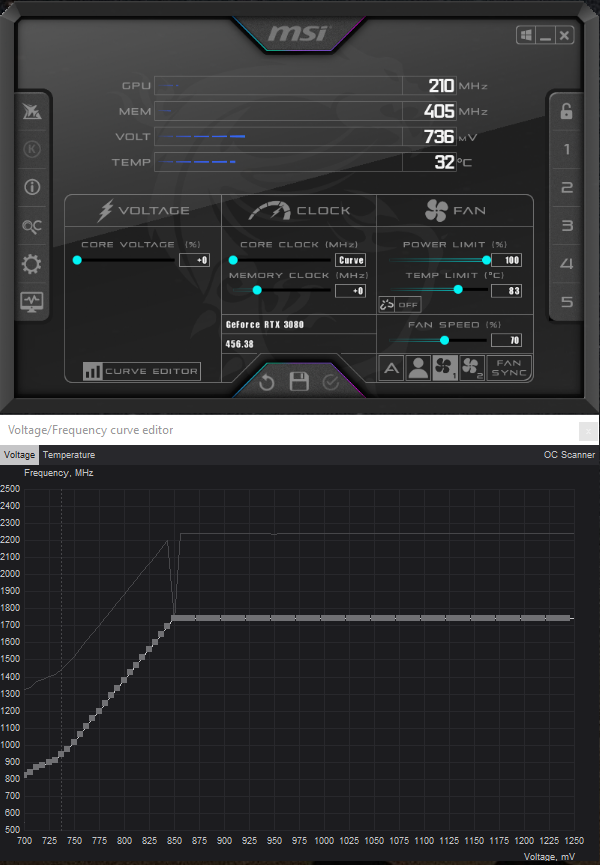The height and width of the screenshot is (865, 600).
Task: Toggle the profile lock icon
Action: point(566,111)
